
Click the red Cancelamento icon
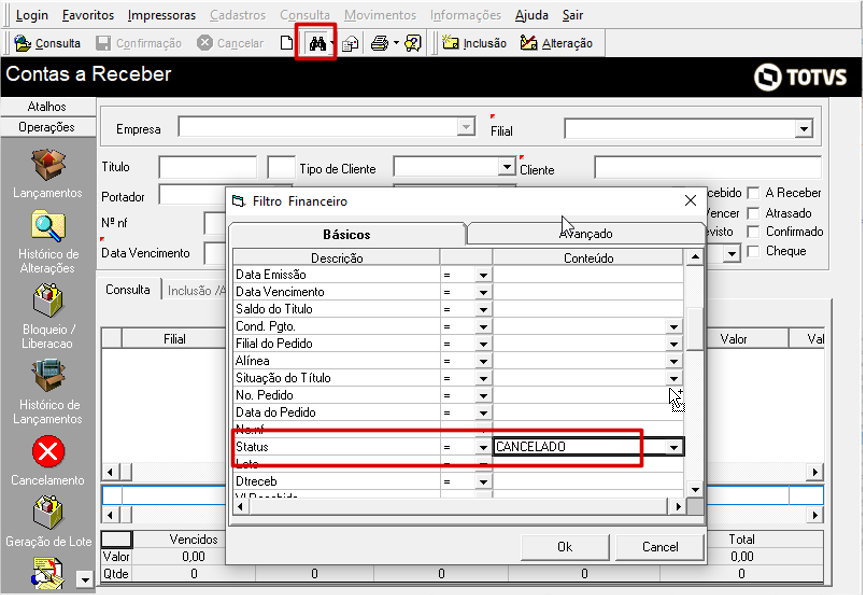(x=48, y=452)
